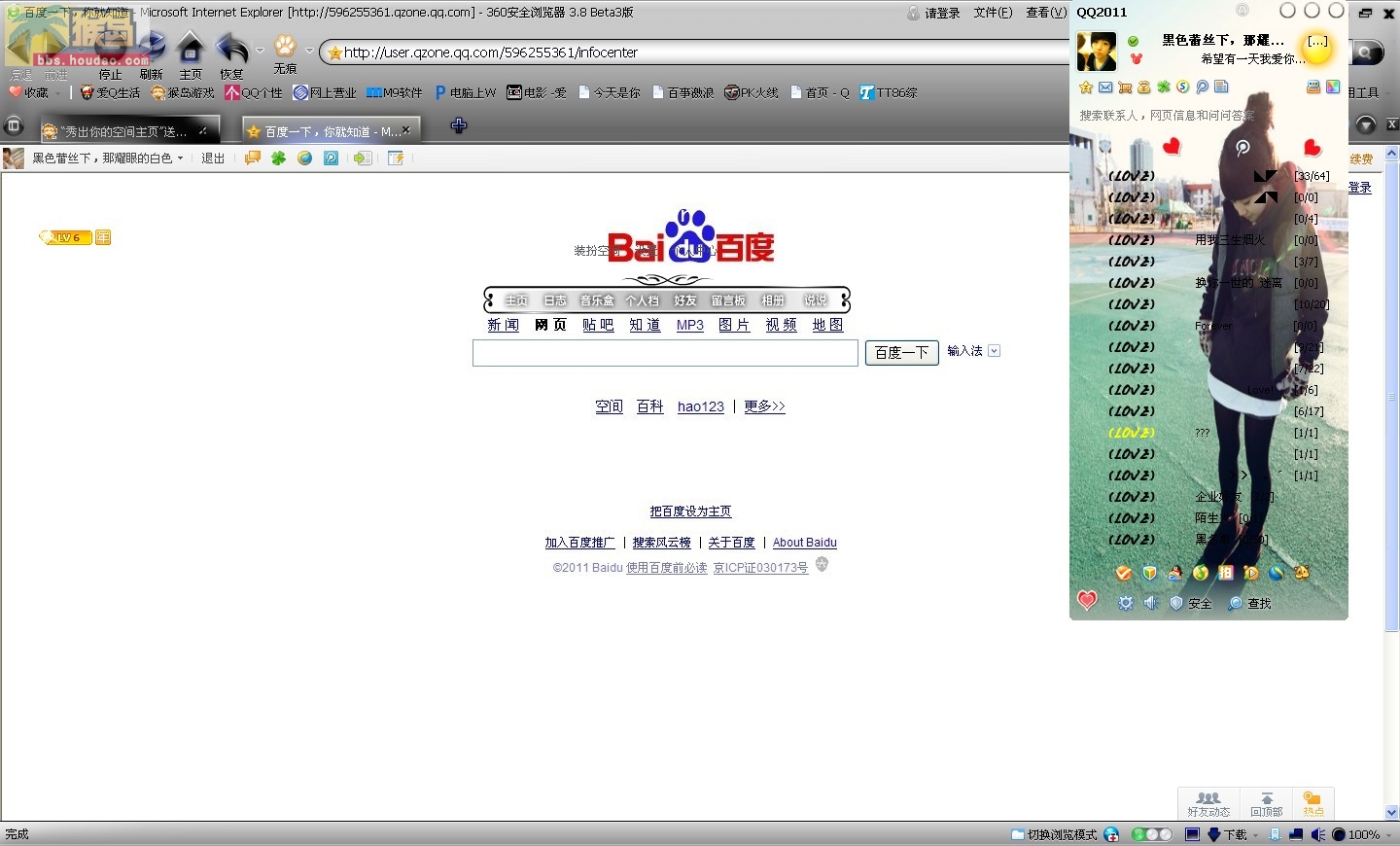Click the Restore (恢复) undo arrow icon
1400x846 pixels.
tap(232, 49)
